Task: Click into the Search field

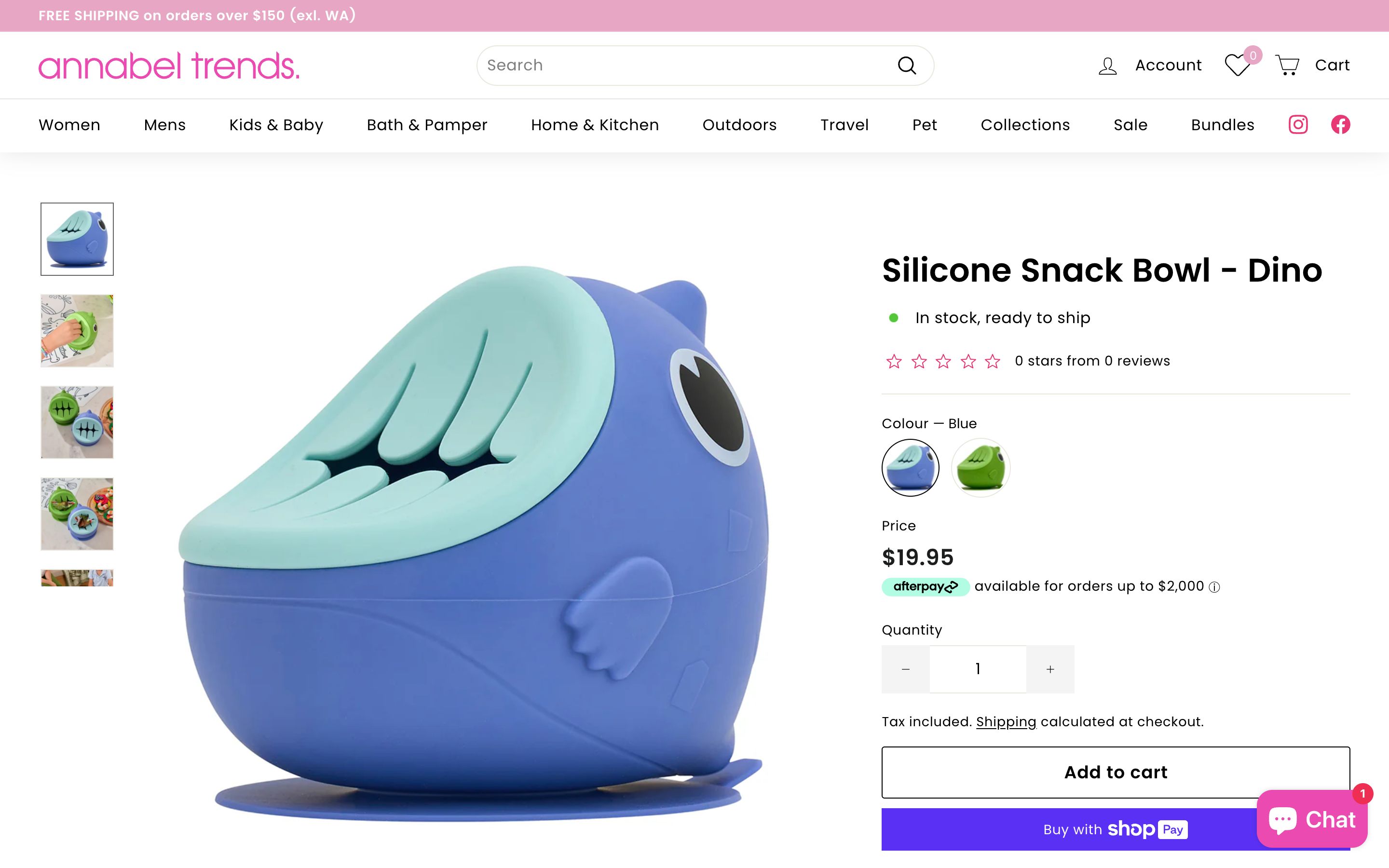Action: click(x=689, y=66)
